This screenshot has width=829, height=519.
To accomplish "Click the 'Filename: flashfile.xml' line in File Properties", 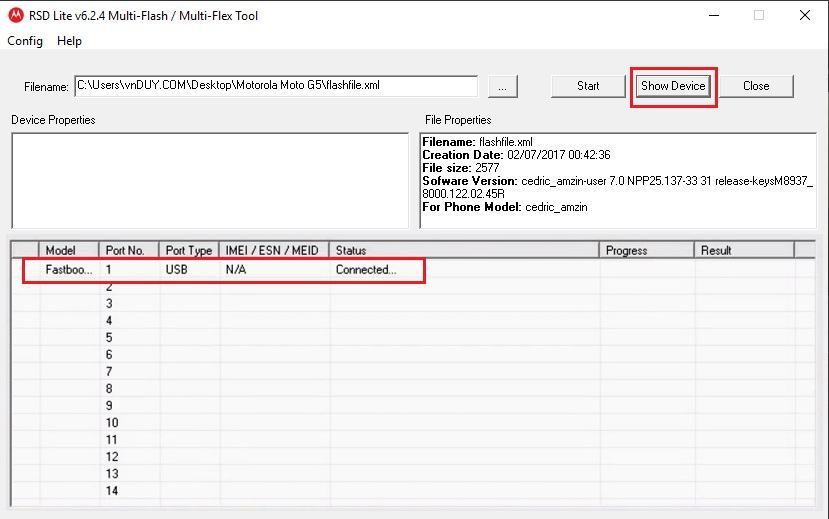I will pyautogui.click(x=477, y=142).
